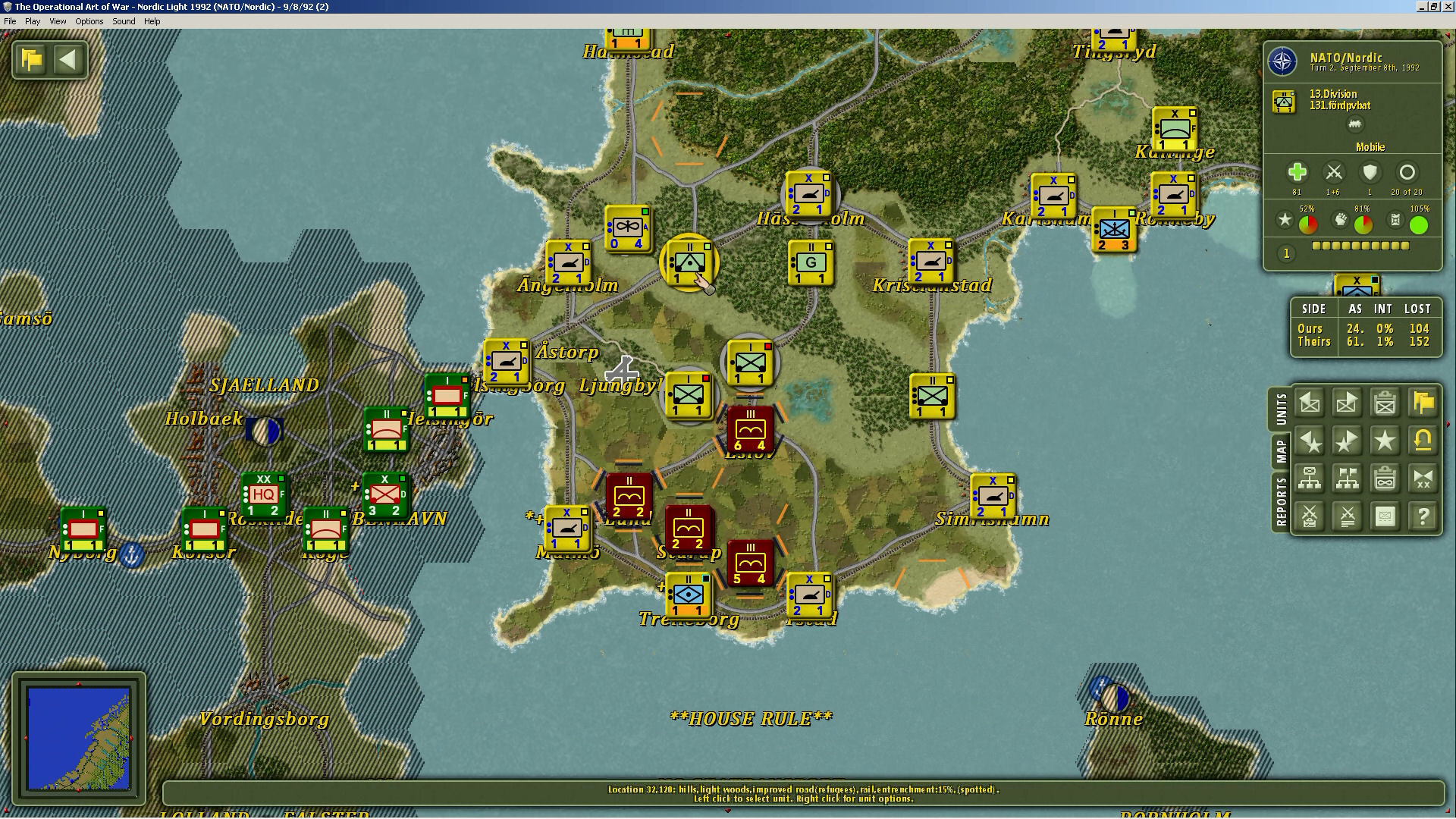Screen dimensions: 1456x819
Task: Open the Play menu
Action: [x=33, y=21]
